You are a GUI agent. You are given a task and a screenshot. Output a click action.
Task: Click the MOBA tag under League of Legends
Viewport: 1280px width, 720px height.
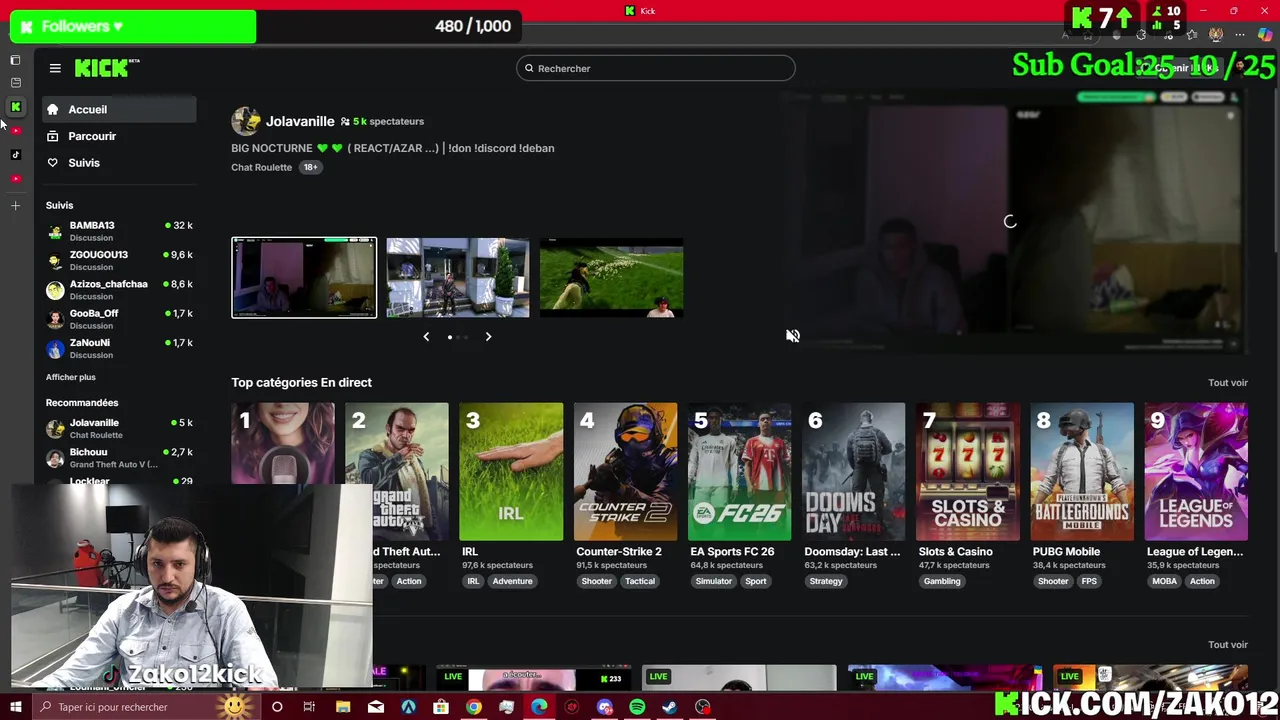click(1164, 581)
